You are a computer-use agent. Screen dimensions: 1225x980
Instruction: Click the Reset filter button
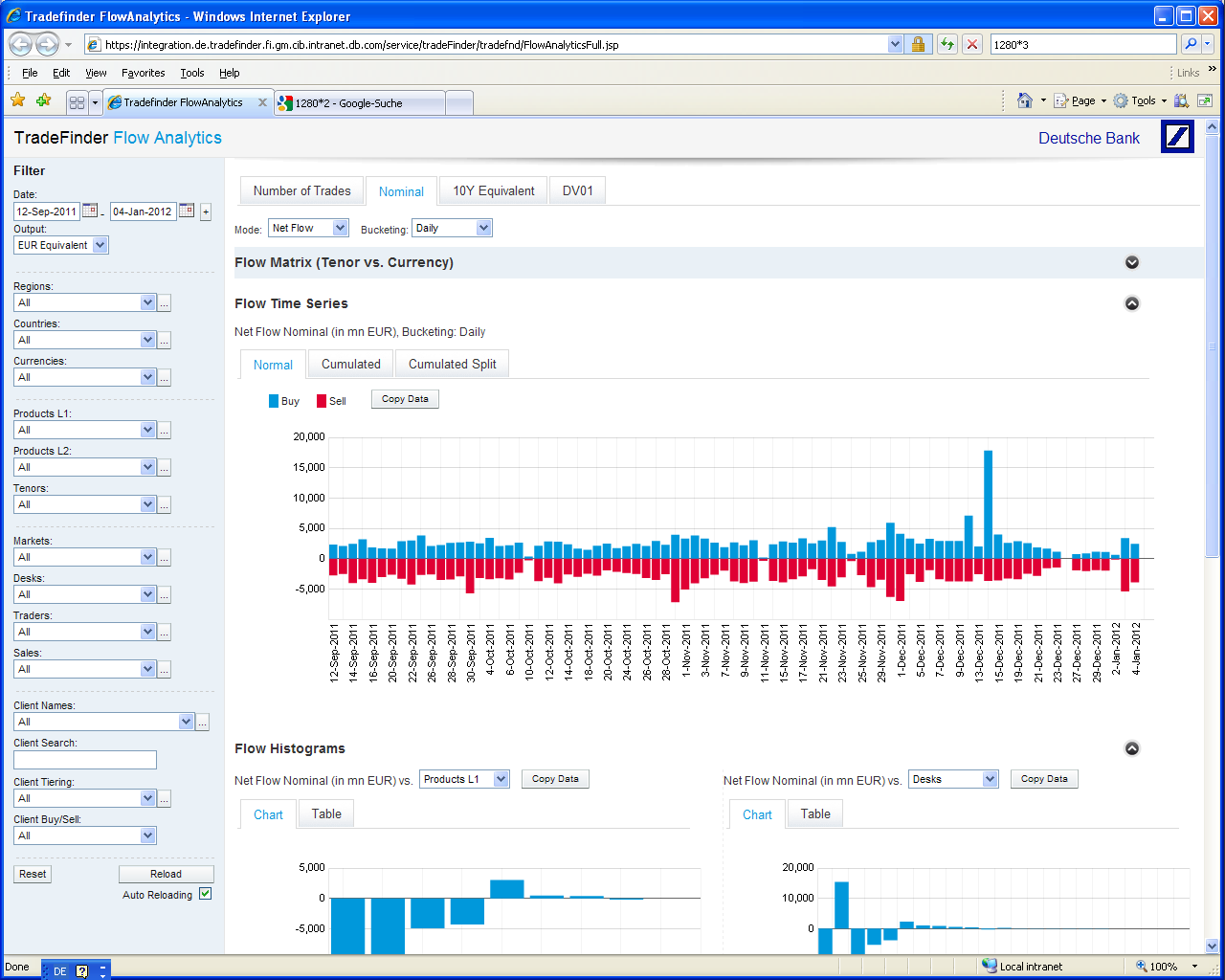33,874
